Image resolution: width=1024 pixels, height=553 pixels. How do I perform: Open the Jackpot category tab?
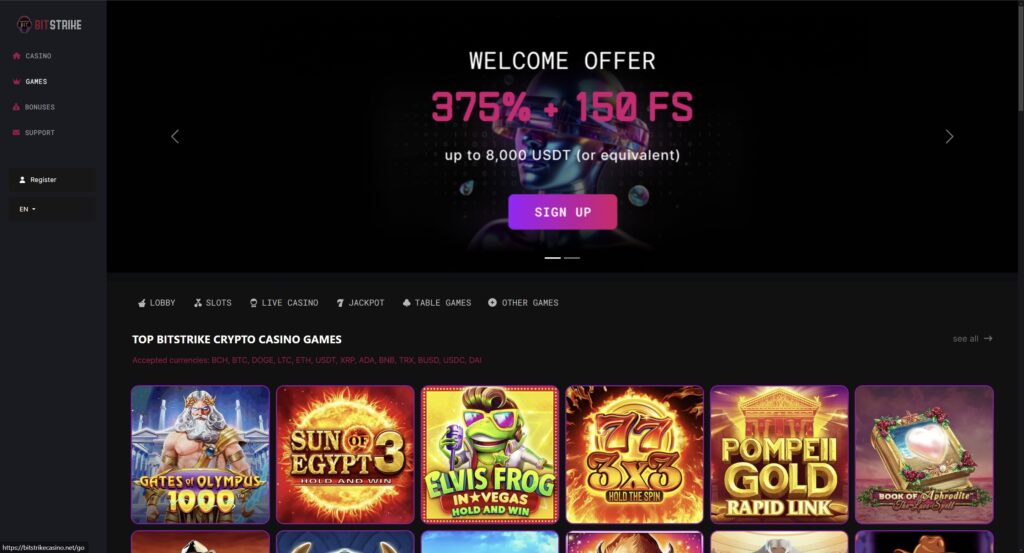(360, 303)
